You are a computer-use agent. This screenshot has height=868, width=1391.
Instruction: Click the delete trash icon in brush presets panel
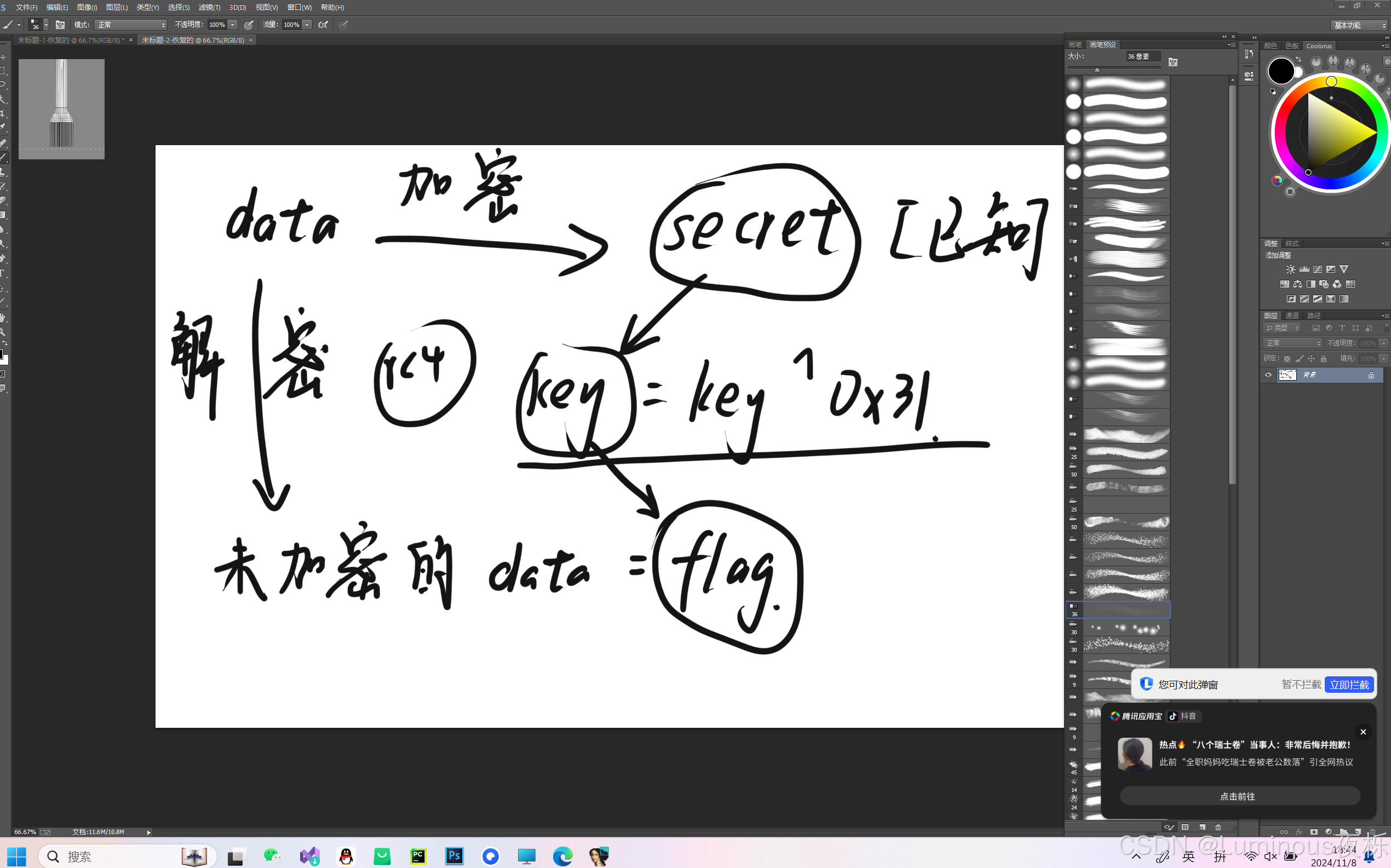(x=1217, y=827)
